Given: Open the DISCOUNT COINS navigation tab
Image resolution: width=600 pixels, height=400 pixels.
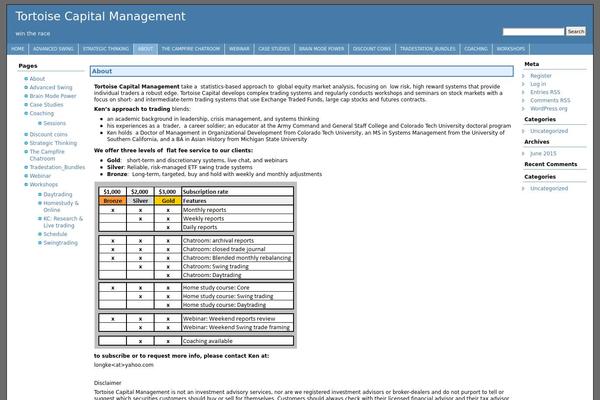Looking at the screenshot, I should pyautogui.click(x=372, y=49).
